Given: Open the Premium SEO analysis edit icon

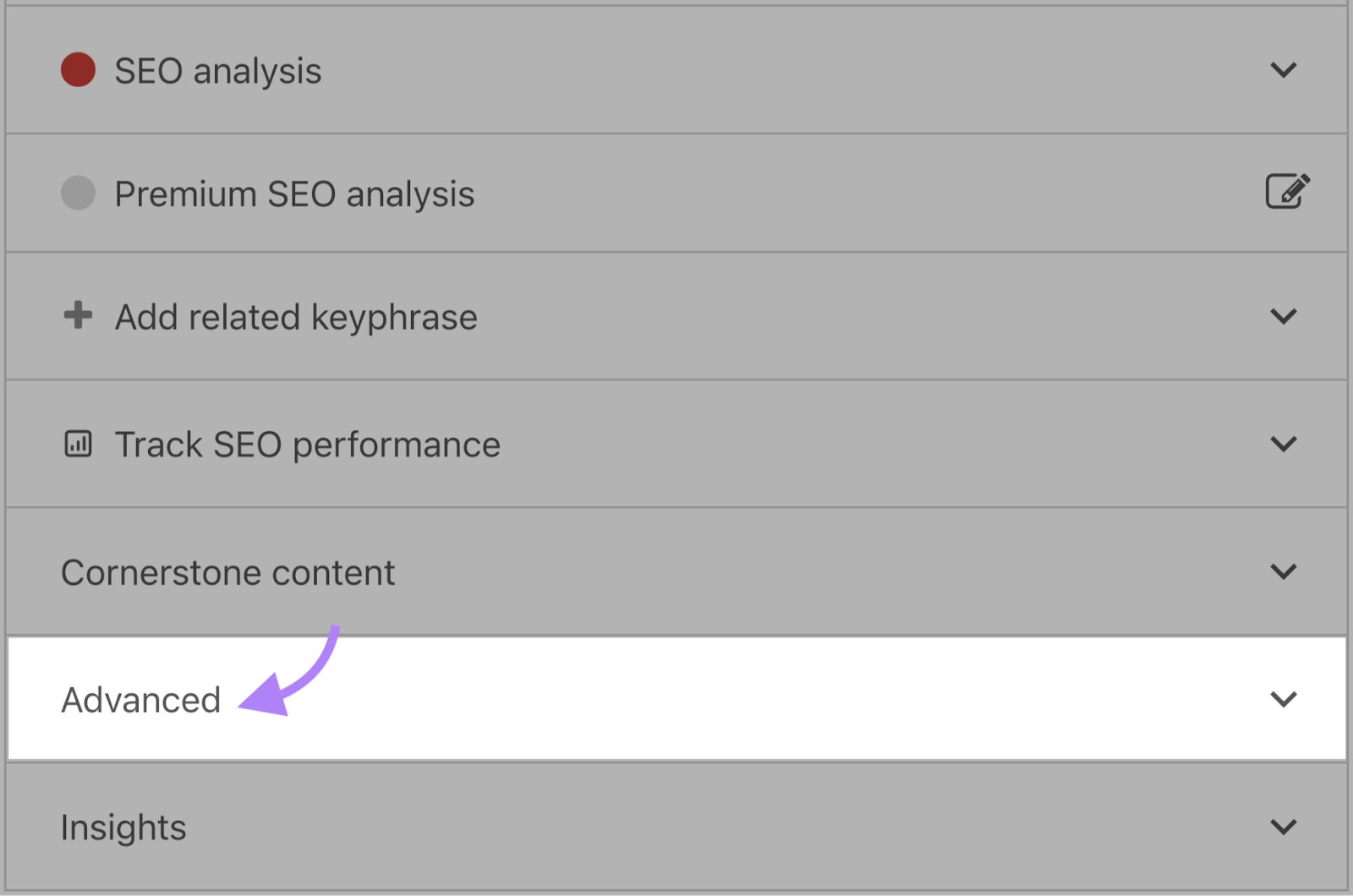Looking at the screenshot, I should point(1286,191).
